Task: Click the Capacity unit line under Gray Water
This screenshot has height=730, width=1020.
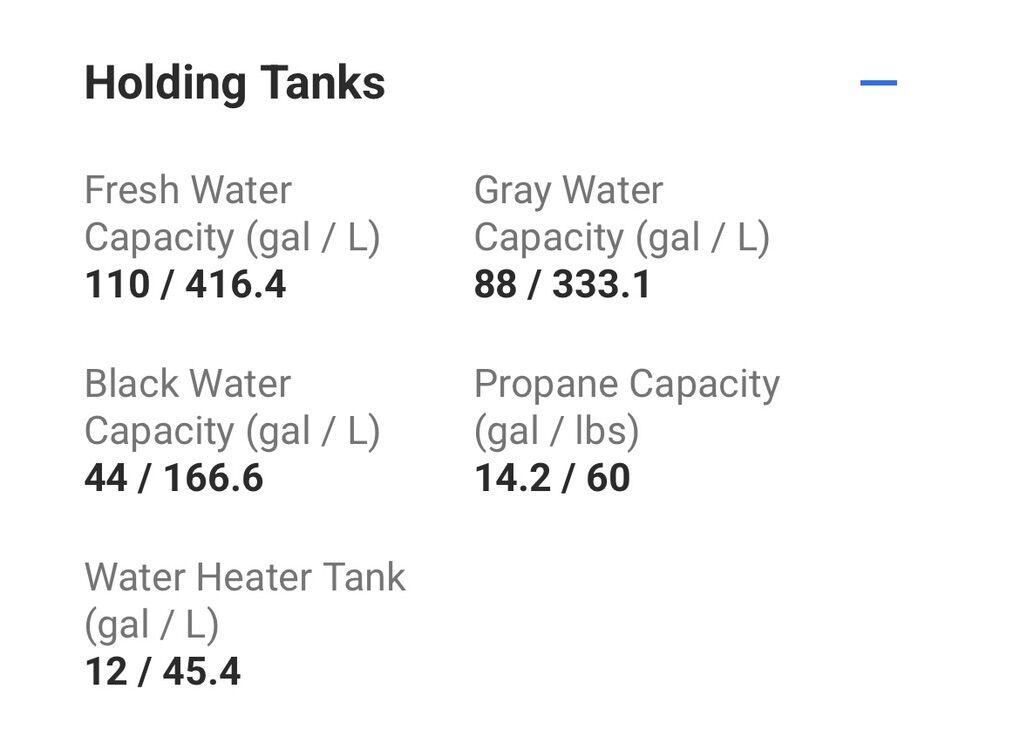Action: (x=621, y=238)
